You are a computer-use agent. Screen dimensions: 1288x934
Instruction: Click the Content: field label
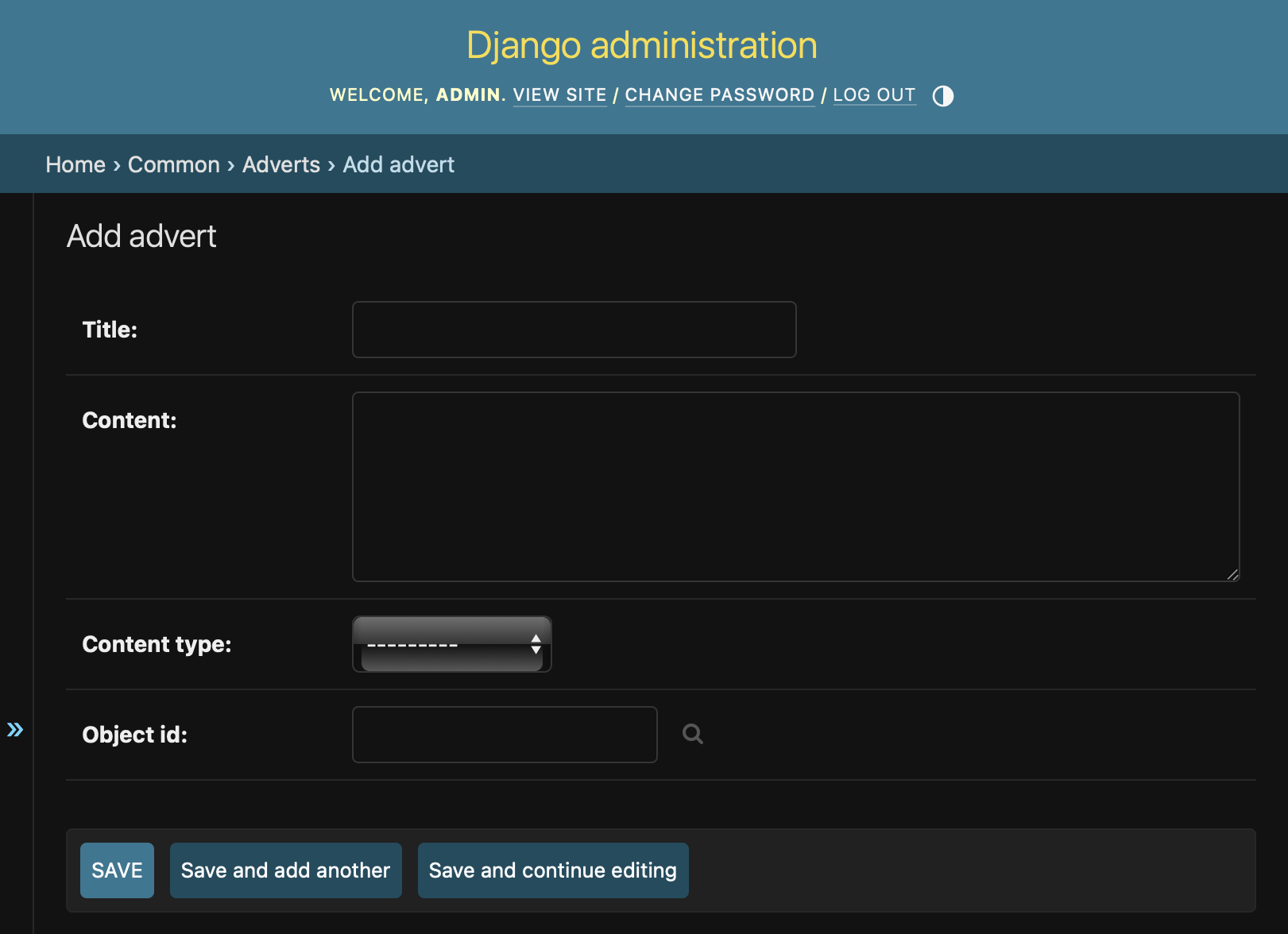pos(130,420)
